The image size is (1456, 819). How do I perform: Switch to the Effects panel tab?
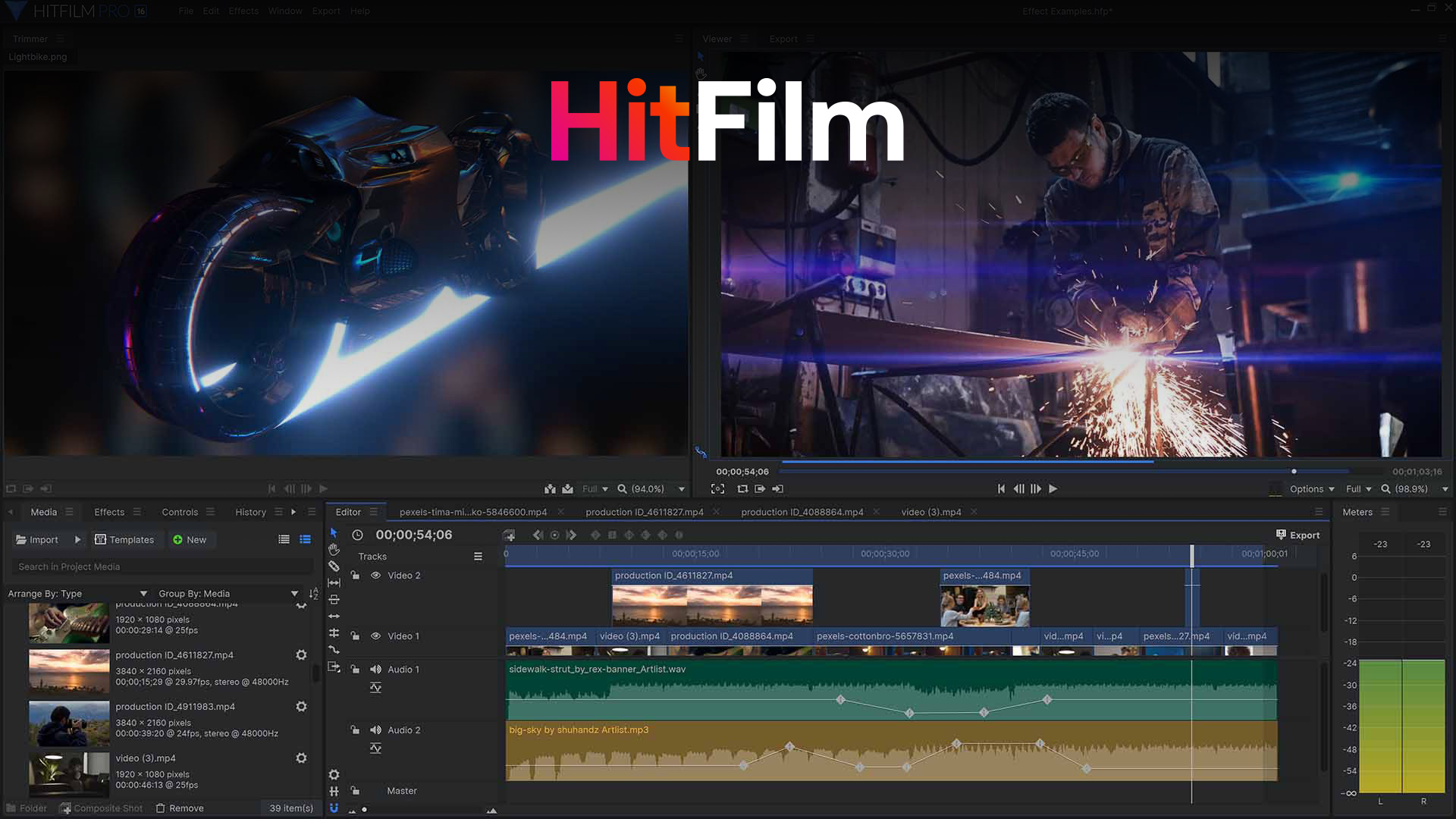click(x=109, y=512)
